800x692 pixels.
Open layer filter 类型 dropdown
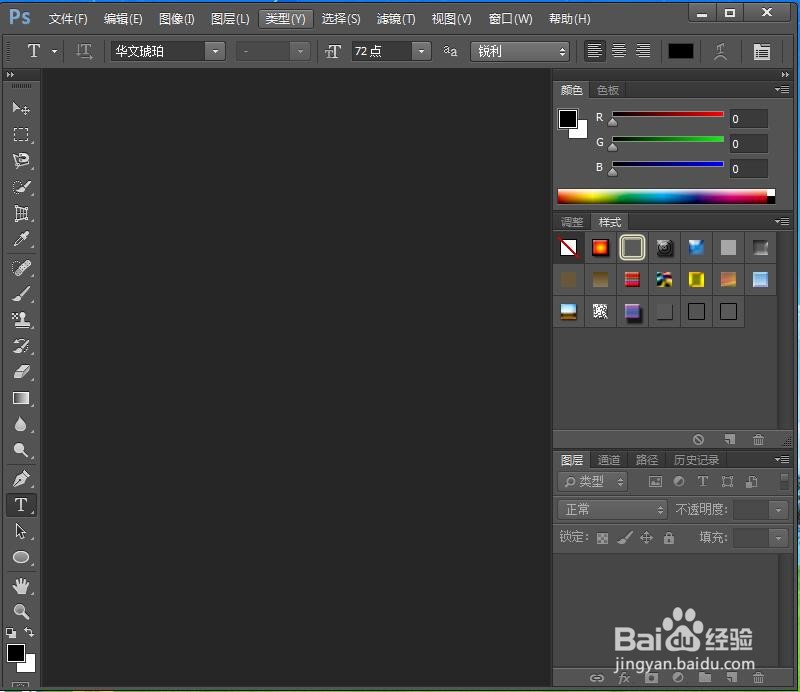tap(593, 481)
